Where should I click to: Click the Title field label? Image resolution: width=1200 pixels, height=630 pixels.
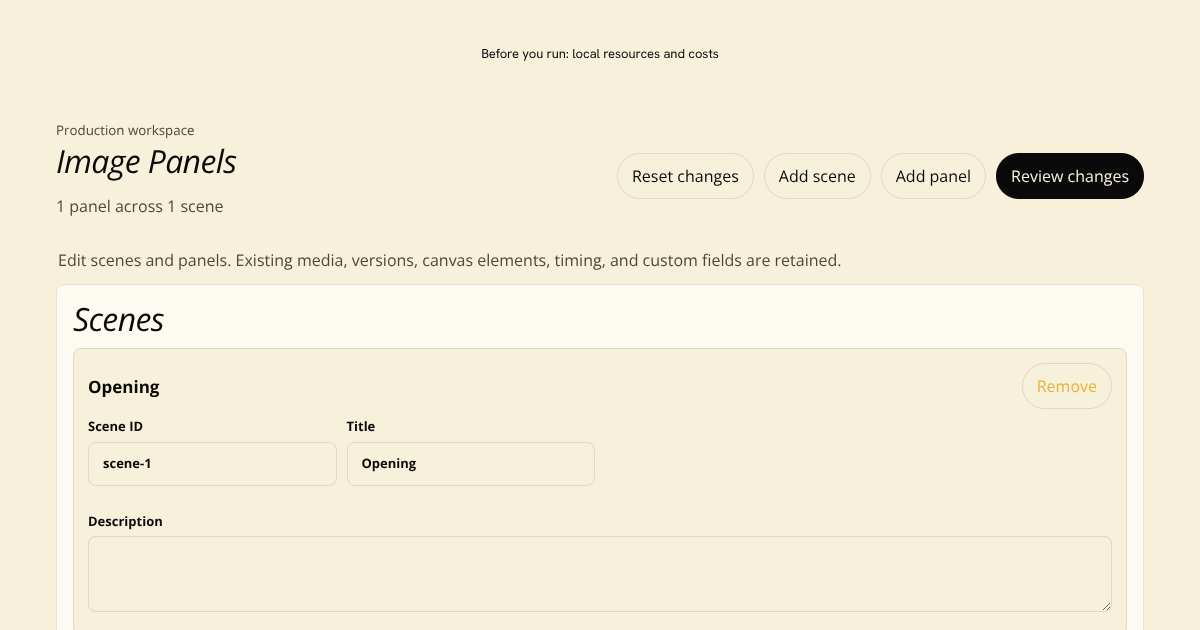[361, 426]
